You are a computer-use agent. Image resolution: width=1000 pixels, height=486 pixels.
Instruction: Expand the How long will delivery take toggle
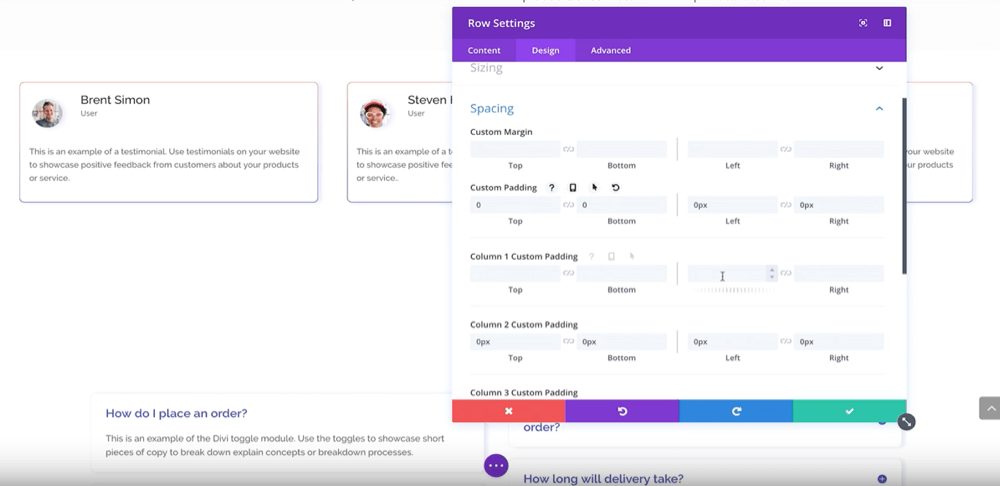[x=705, y=478]
